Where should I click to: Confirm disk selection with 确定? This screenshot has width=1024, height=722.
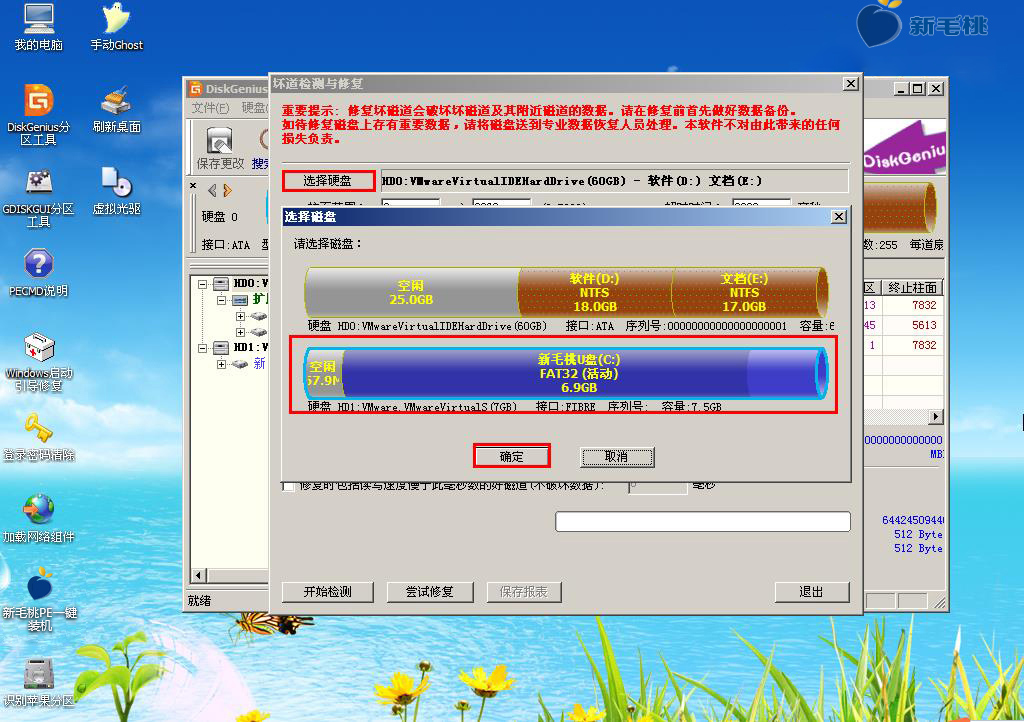(x=511, y=456)
